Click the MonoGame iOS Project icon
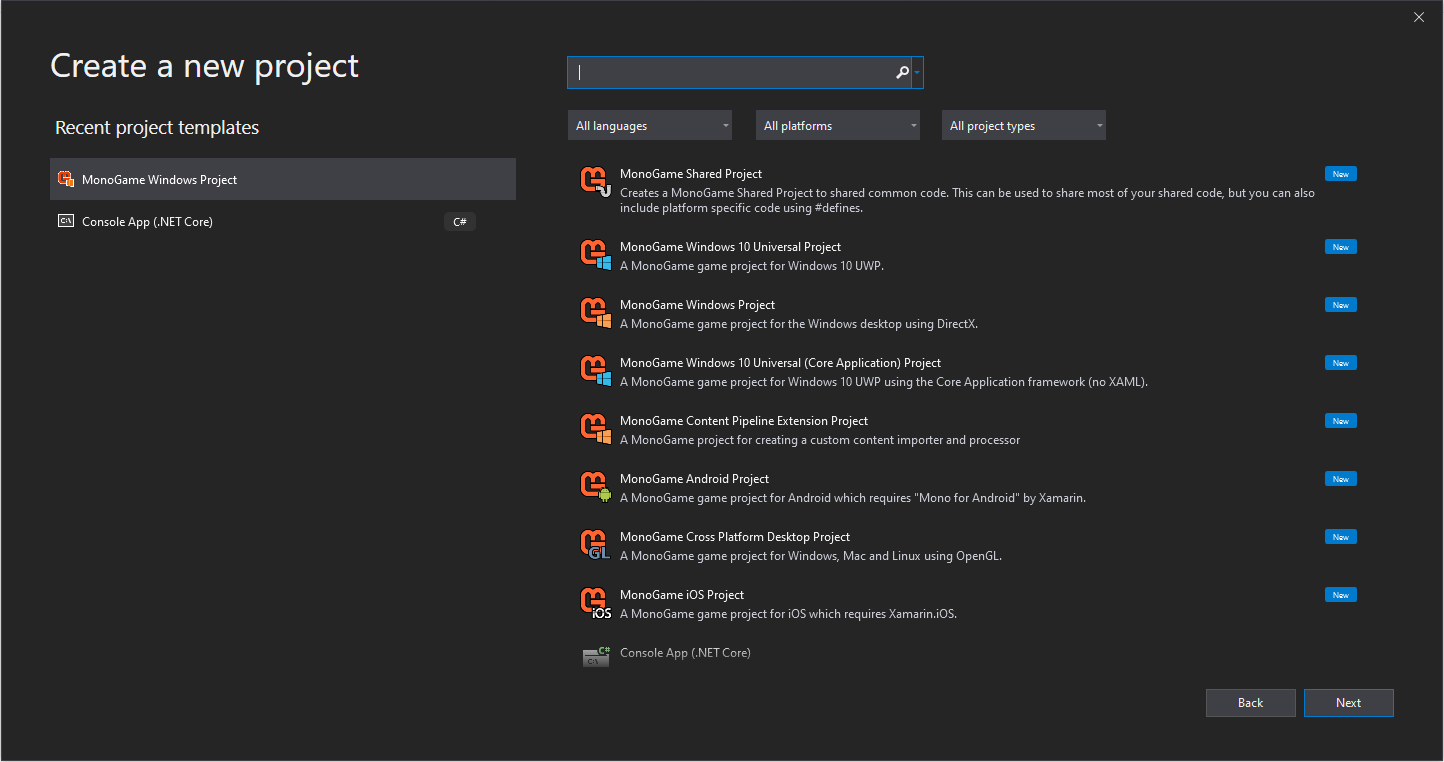Image resolution: width=1444 pixels, height=762 pixels. 596,603
